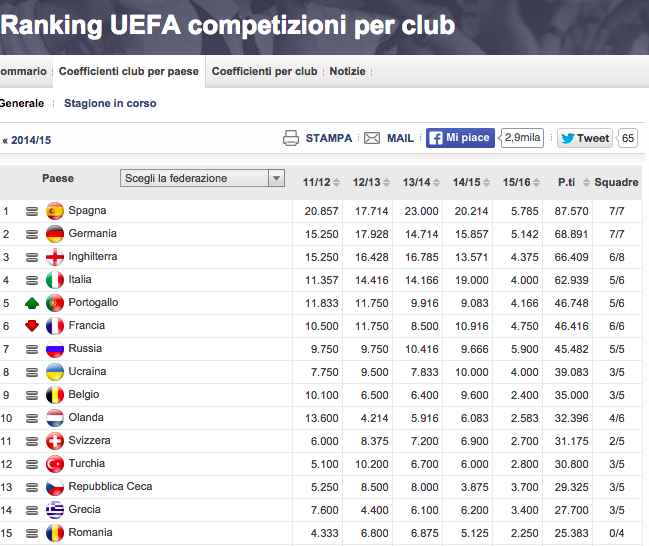Sort table by P.ti column
The height and width of the screenshot is (546, 649).
[571, 182]
